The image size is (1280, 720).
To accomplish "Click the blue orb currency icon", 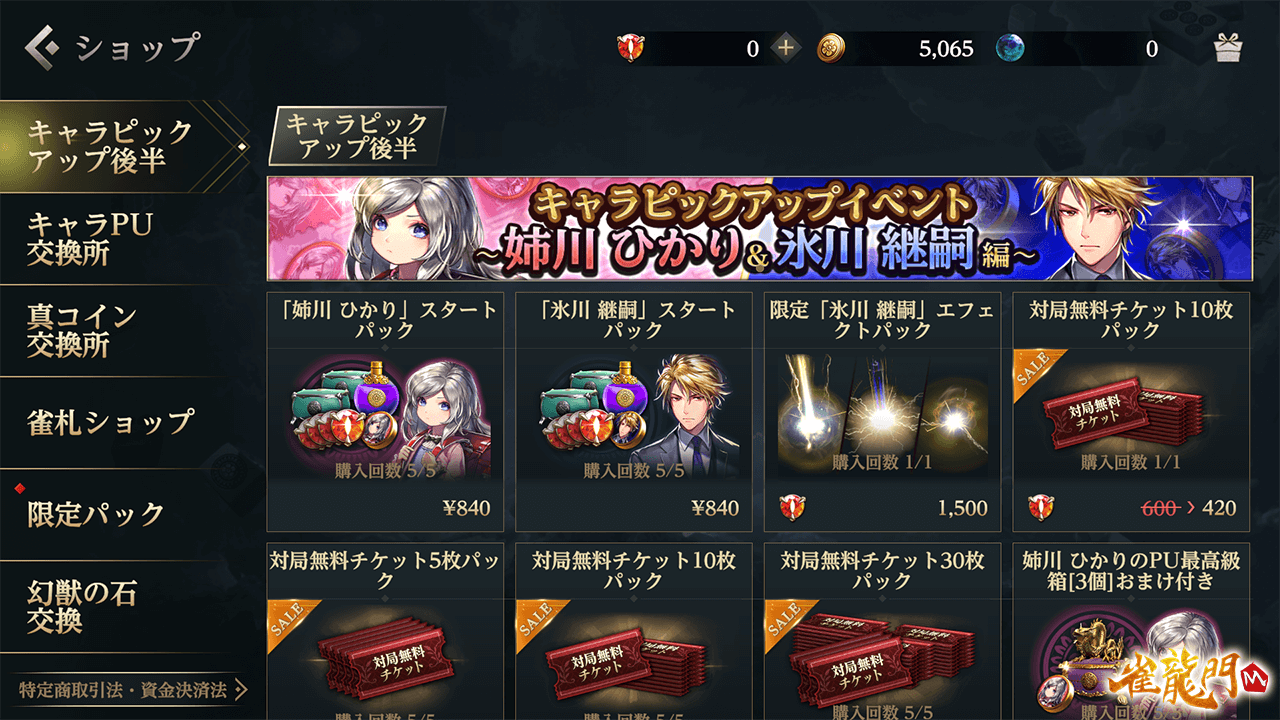I will coord(1010,48).
